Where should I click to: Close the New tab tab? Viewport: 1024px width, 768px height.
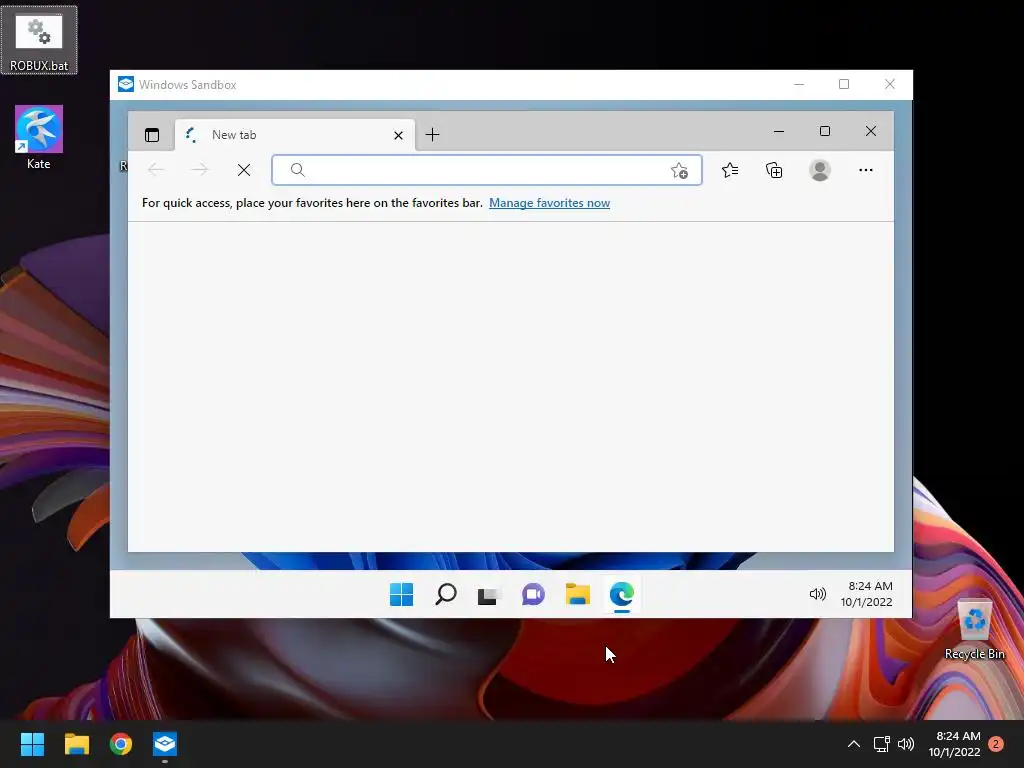coord(398,135)
